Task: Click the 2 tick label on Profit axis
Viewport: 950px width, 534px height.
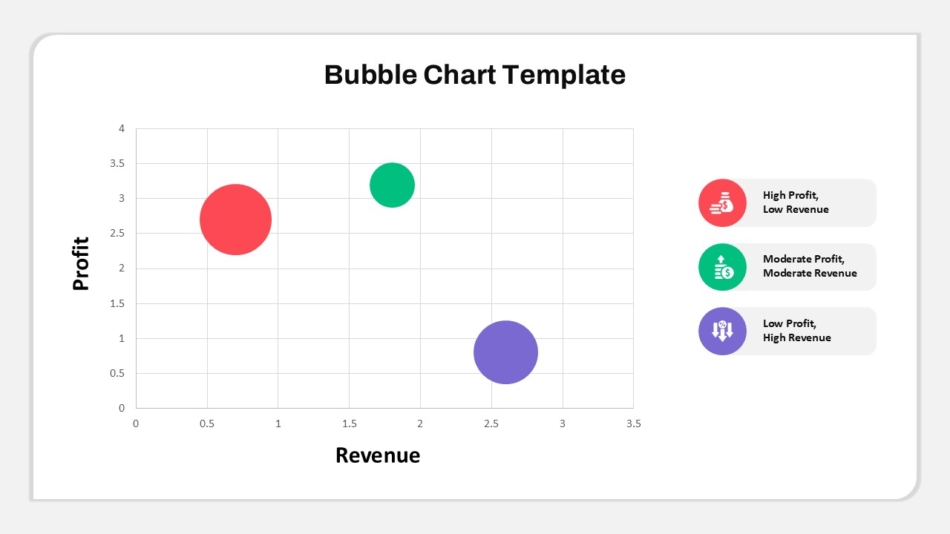Action: [122, 269]
